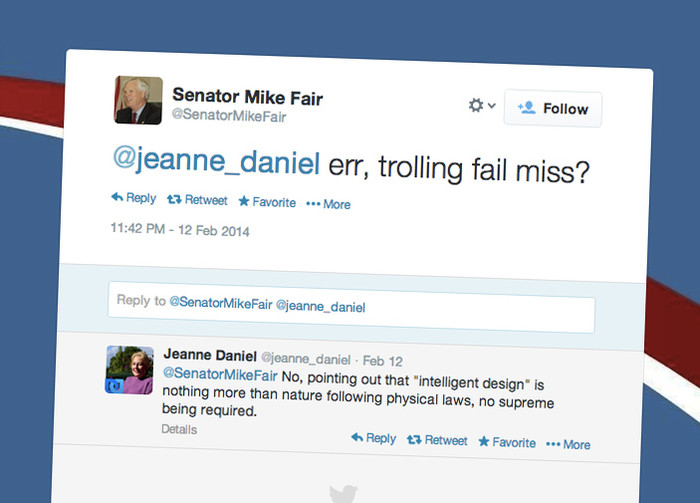Viewport: 700px width, 503px height.
Task: Favorite Jeanne Daniel's reply
Action: pos(507,441)
